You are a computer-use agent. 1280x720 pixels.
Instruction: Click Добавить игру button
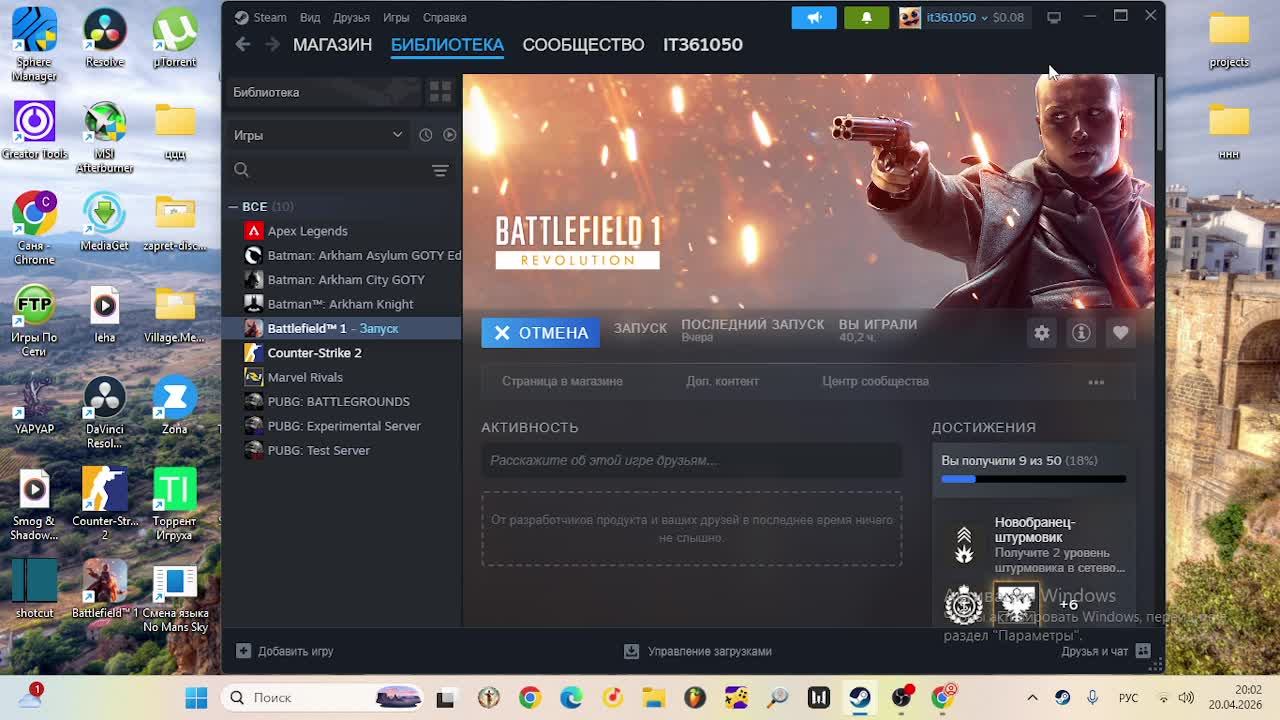click(x=285, y=651)
